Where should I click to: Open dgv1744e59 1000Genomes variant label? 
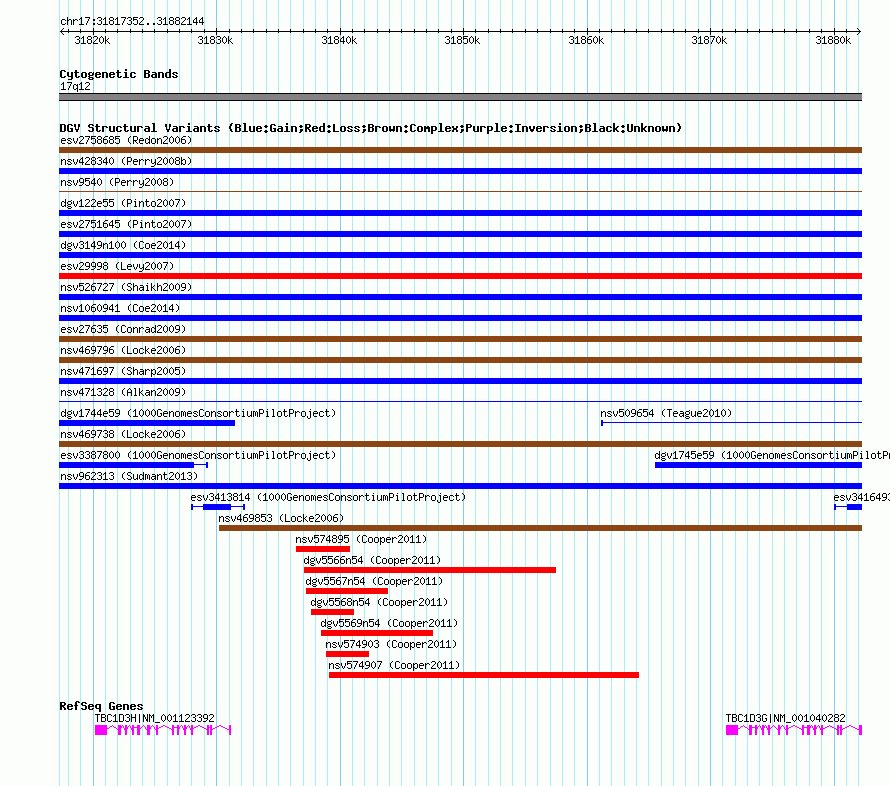coord(198,413)
